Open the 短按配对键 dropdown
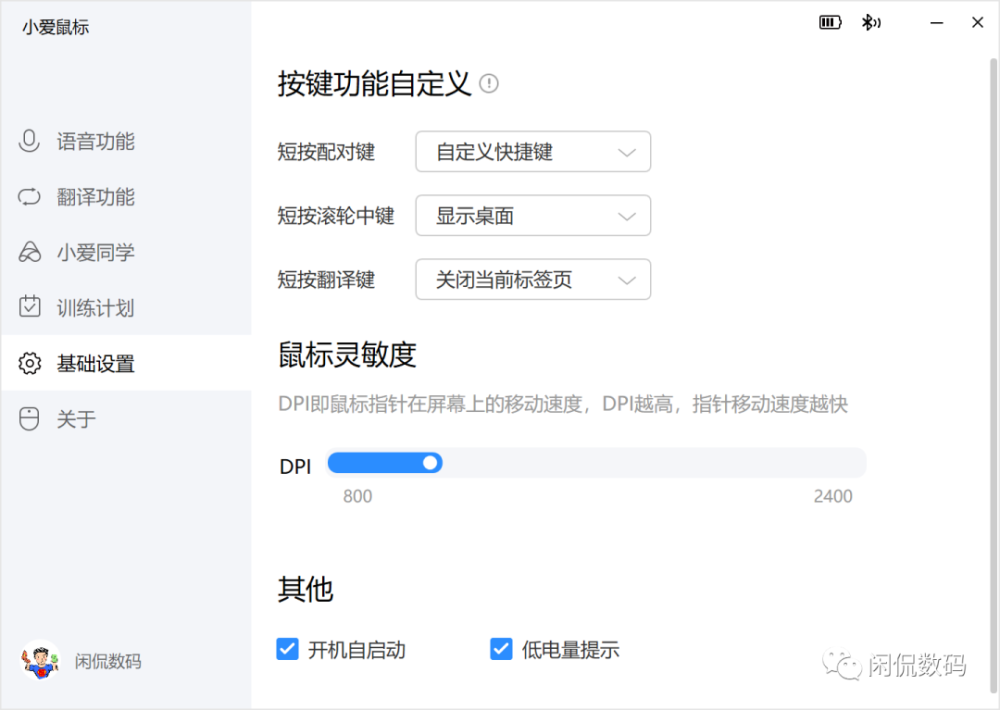Image resolution: width=1000 pixels, height=710 pixels. (x=533, y=152)
